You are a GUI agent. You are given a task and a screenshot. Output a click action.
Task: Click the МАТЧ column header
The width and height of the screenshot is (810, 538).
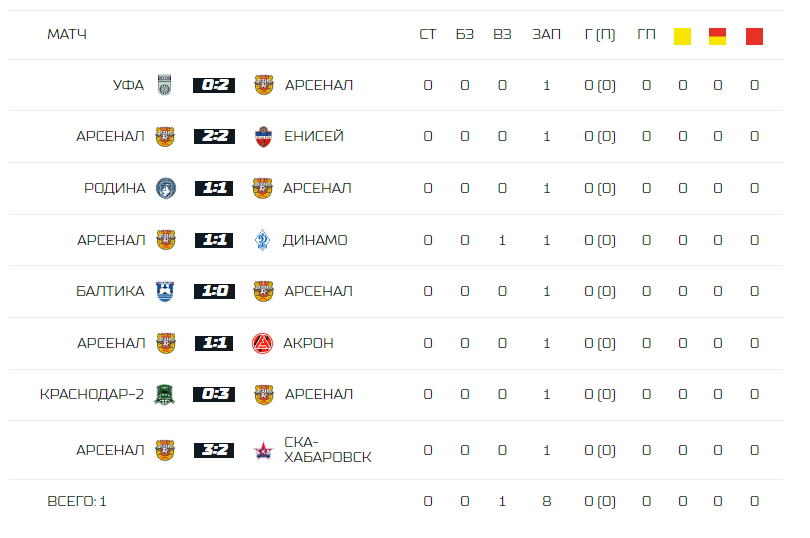click(x=67, y=35)
